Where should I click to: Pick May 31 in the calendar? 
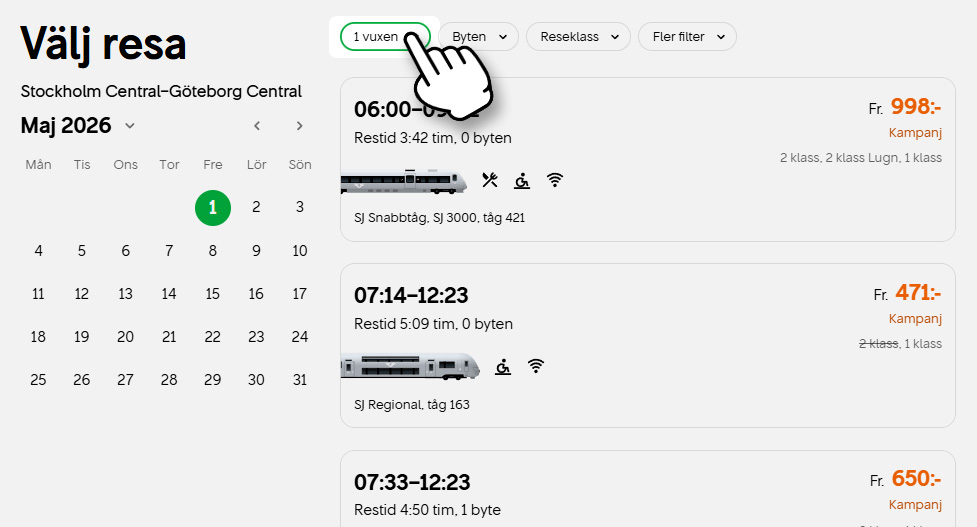(300, 380)
